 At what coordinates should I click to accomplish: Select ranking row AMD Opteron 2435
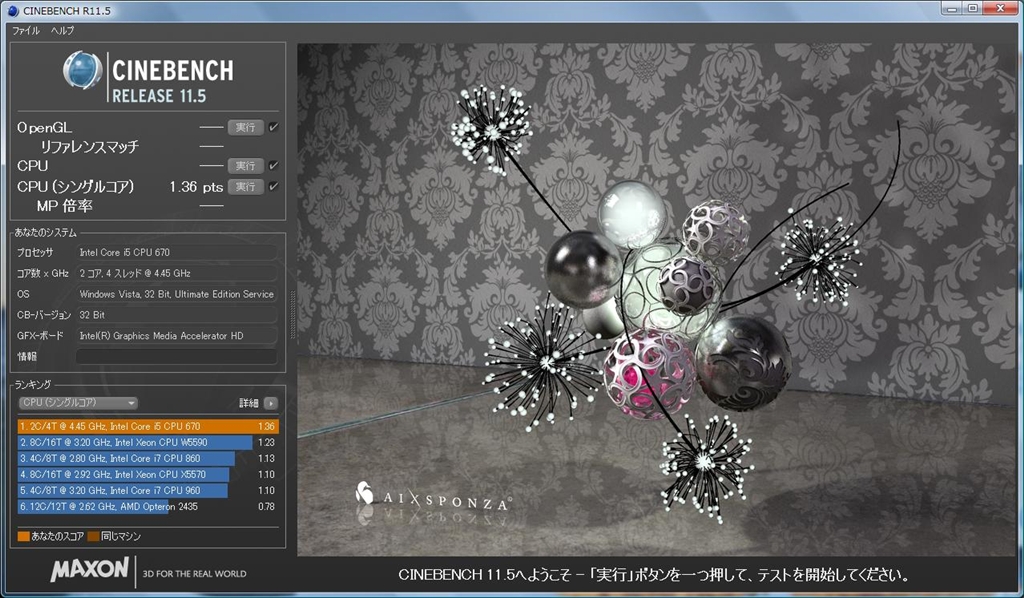(148, 507)
